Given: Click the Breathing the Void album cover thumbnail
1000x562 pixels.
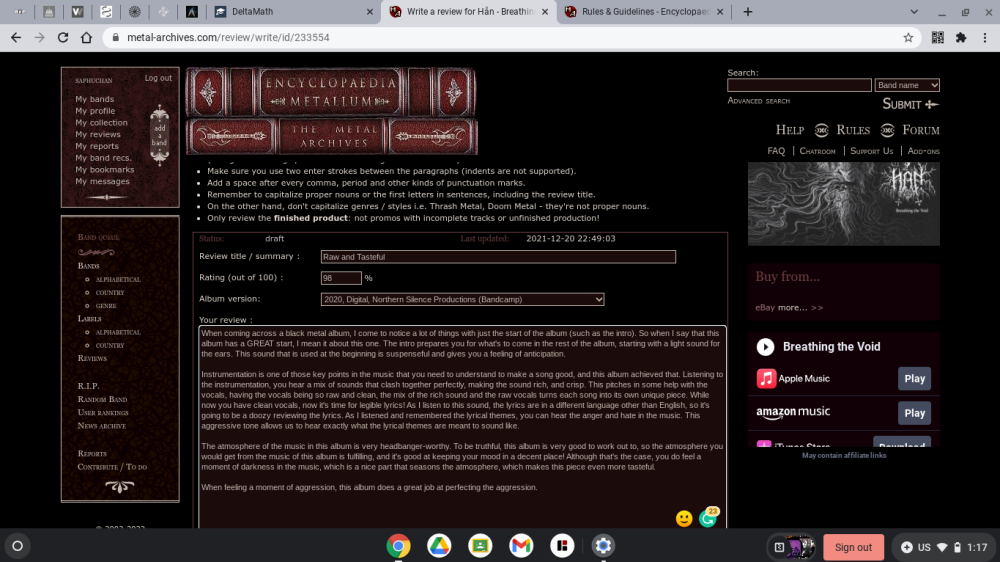Looking at the screenshot, I should (x=843, y=203).
